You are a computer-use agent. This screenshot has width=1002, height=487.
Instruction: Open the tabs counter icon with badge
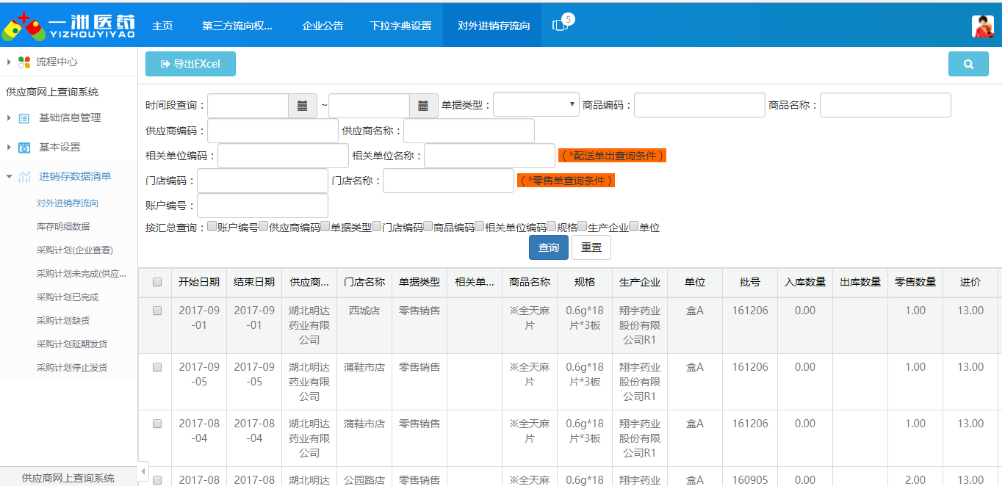(x=562, y=25)
